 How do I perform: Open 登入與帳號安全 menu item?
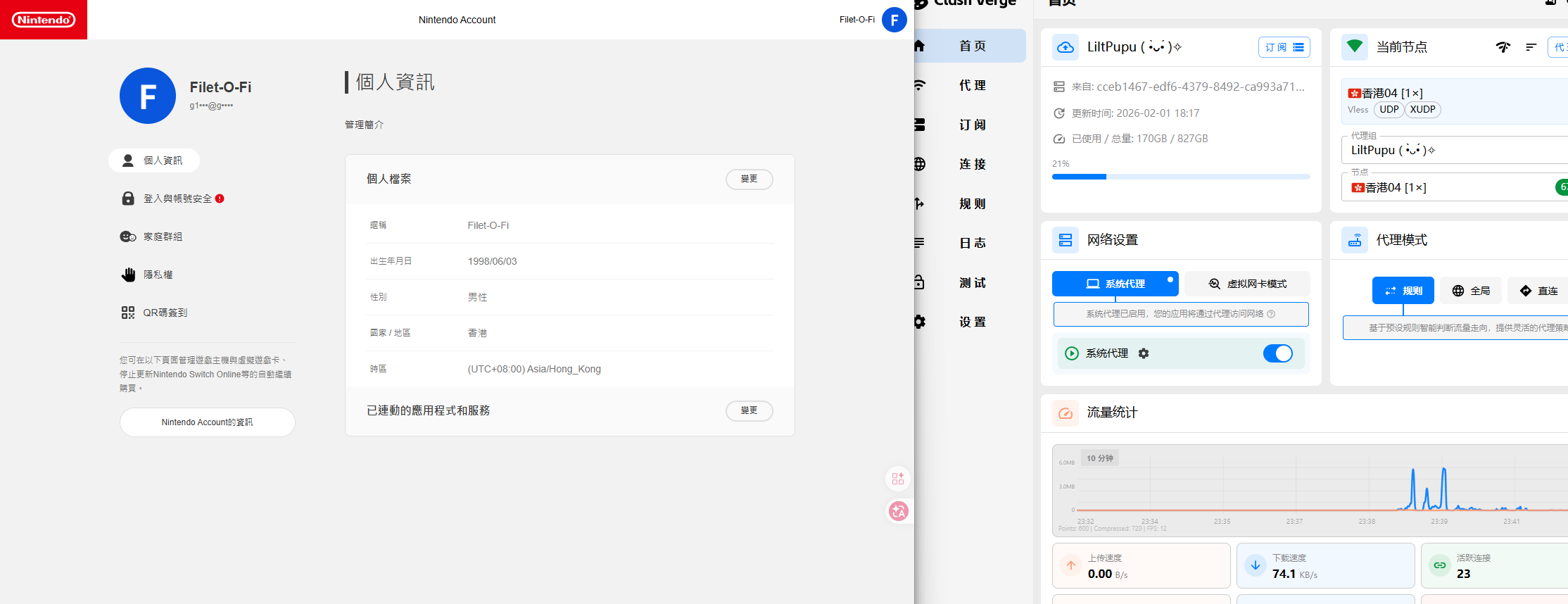(x=177, y=199)
